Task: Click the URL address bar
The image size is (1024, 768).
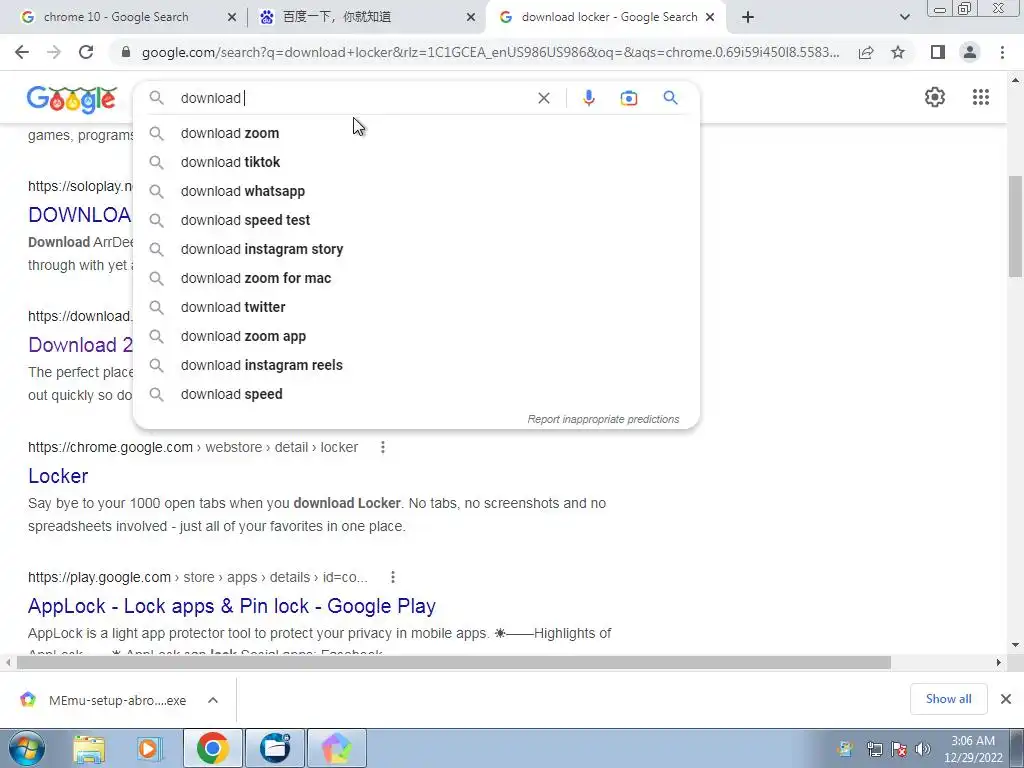Action: click(490, 52)
